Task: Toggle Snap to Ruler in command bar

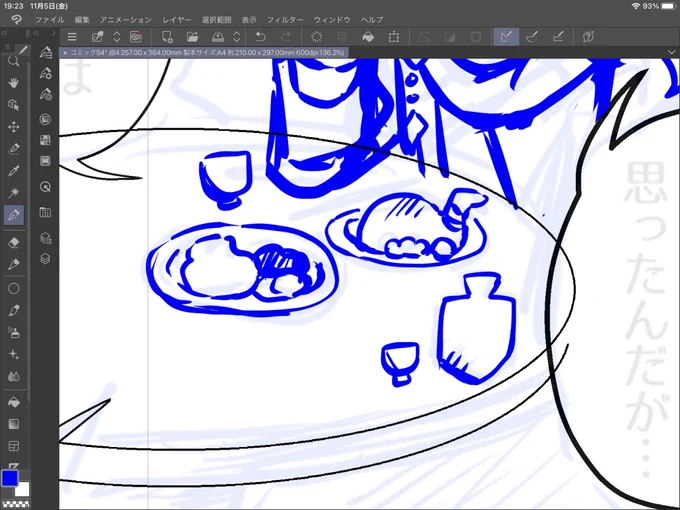Action: pos(506,37)
